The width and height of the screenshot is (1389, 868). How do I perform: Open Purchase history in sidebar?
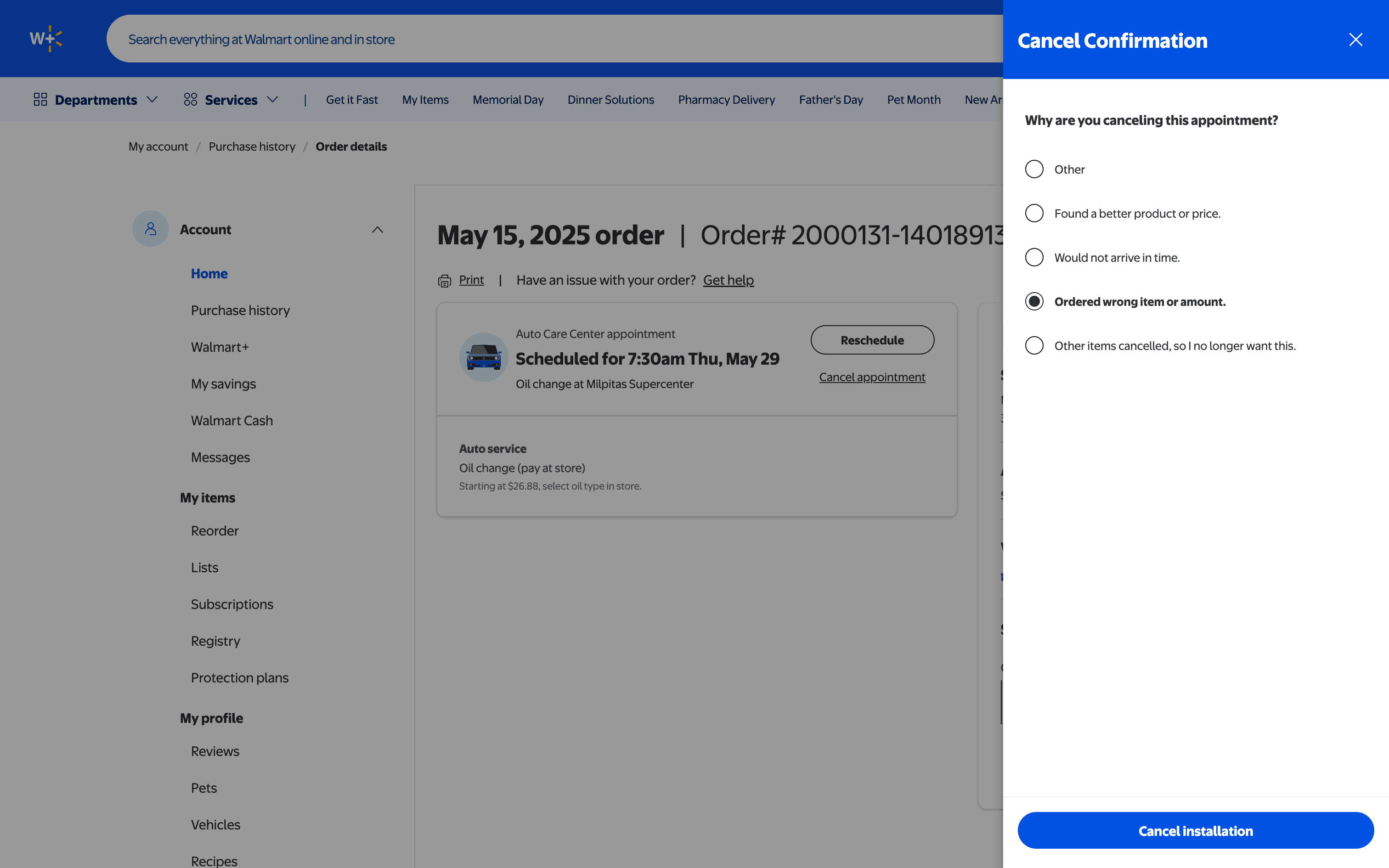tap(240, 310)
